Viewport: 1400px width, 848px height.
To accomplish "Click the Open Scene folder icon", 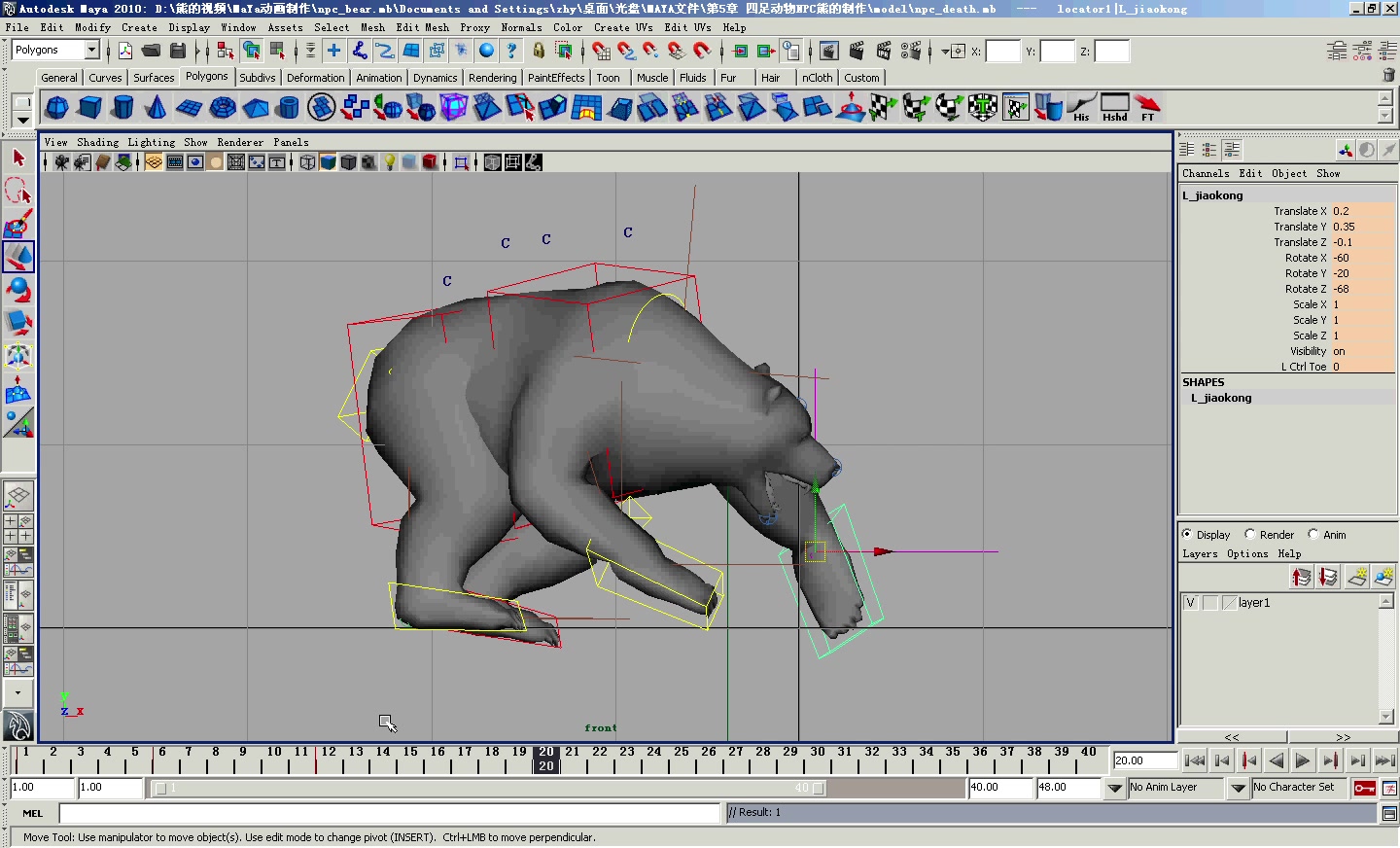I will [151, 51].
